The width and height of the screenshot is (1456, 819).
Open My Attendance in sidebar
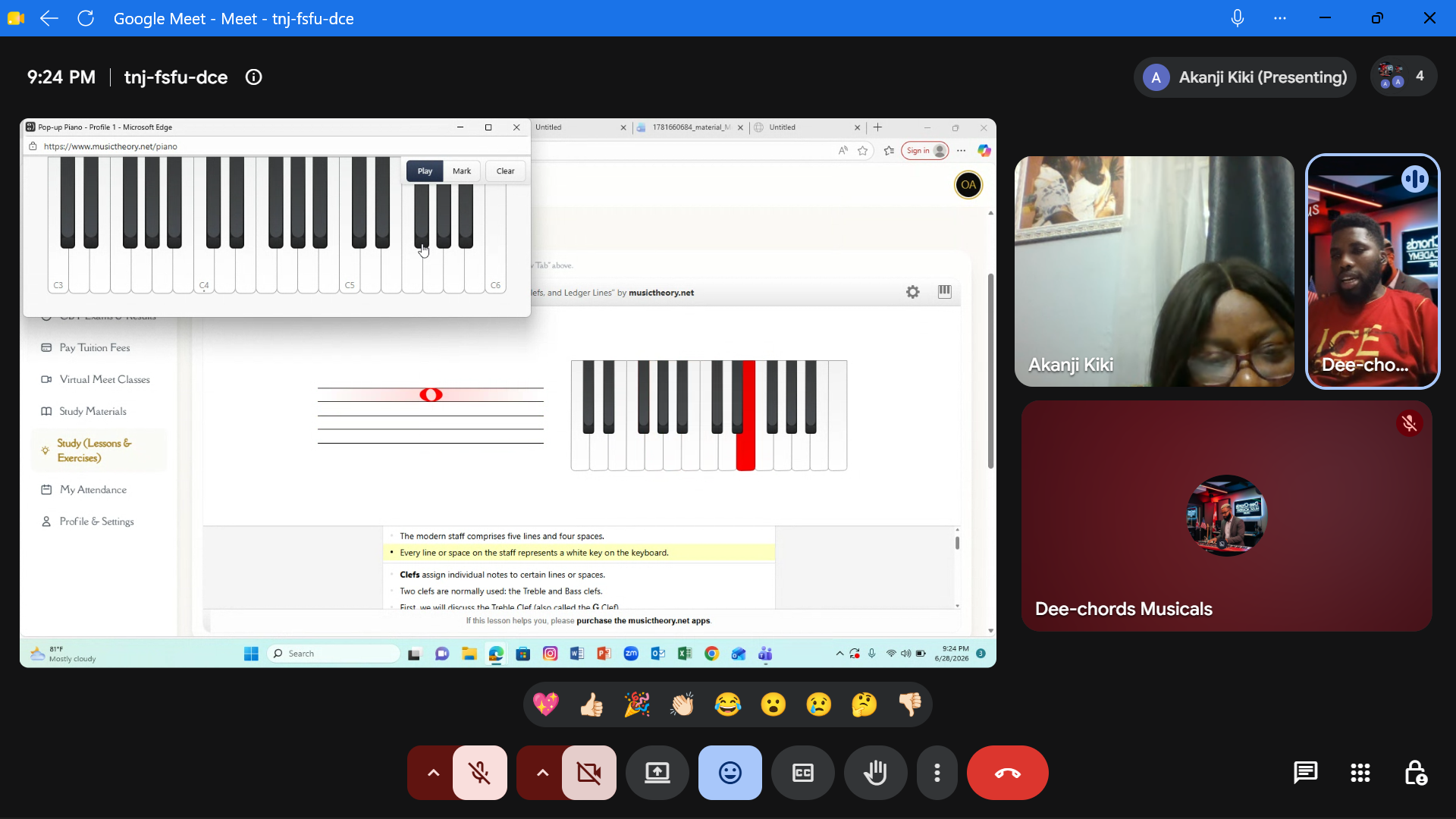coord(93,490)
